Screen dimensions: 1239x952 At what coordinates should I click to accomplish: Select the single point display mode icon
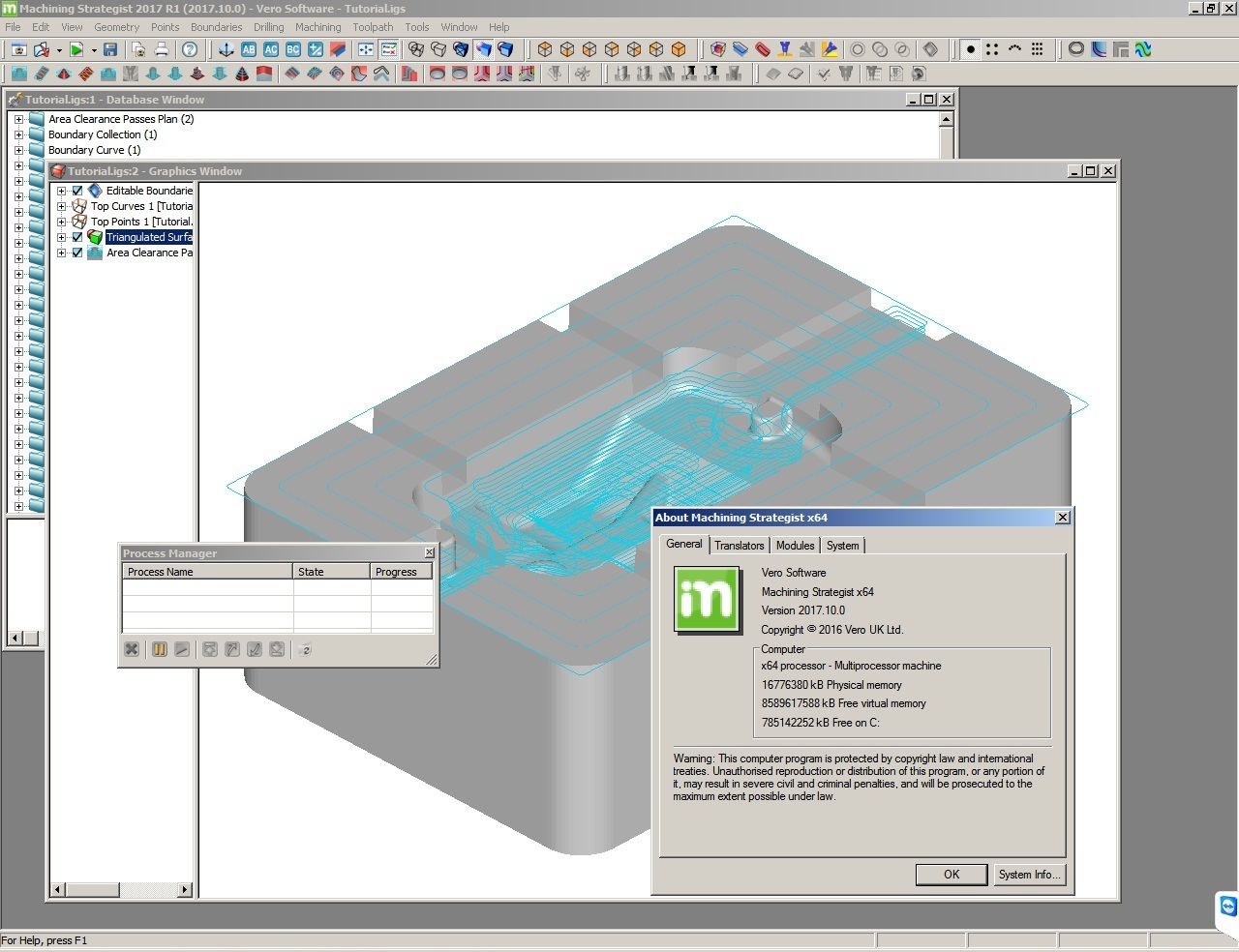pos(970,49)
